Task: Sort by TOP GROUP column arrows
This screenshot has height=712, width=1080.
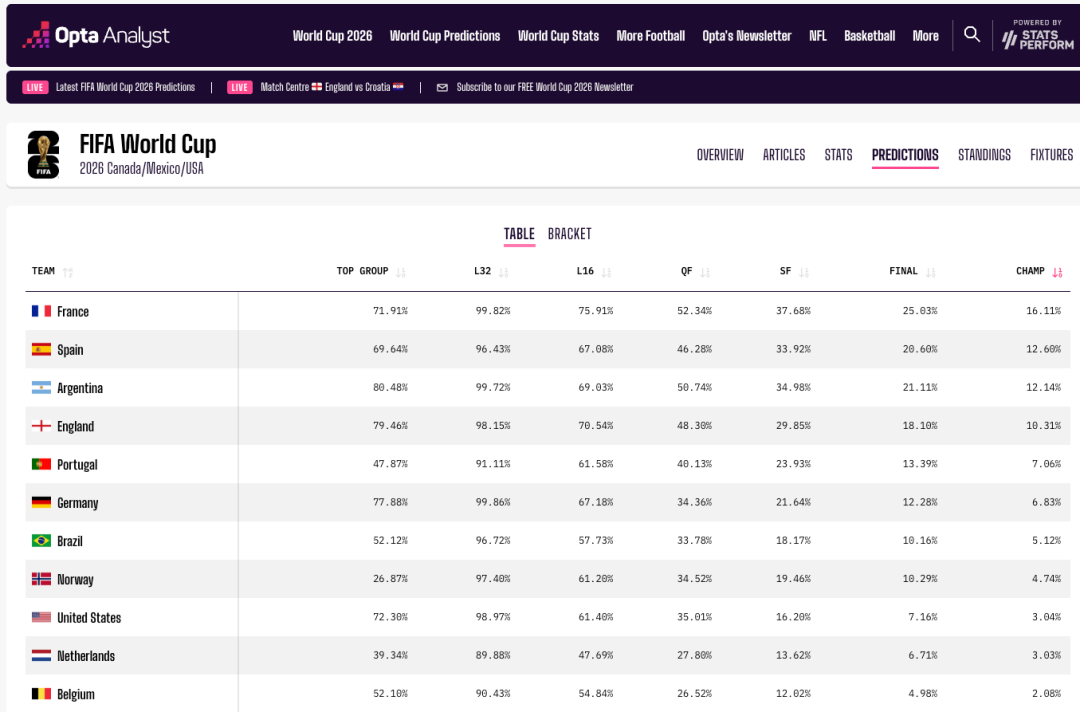Action: click(401, 272)
